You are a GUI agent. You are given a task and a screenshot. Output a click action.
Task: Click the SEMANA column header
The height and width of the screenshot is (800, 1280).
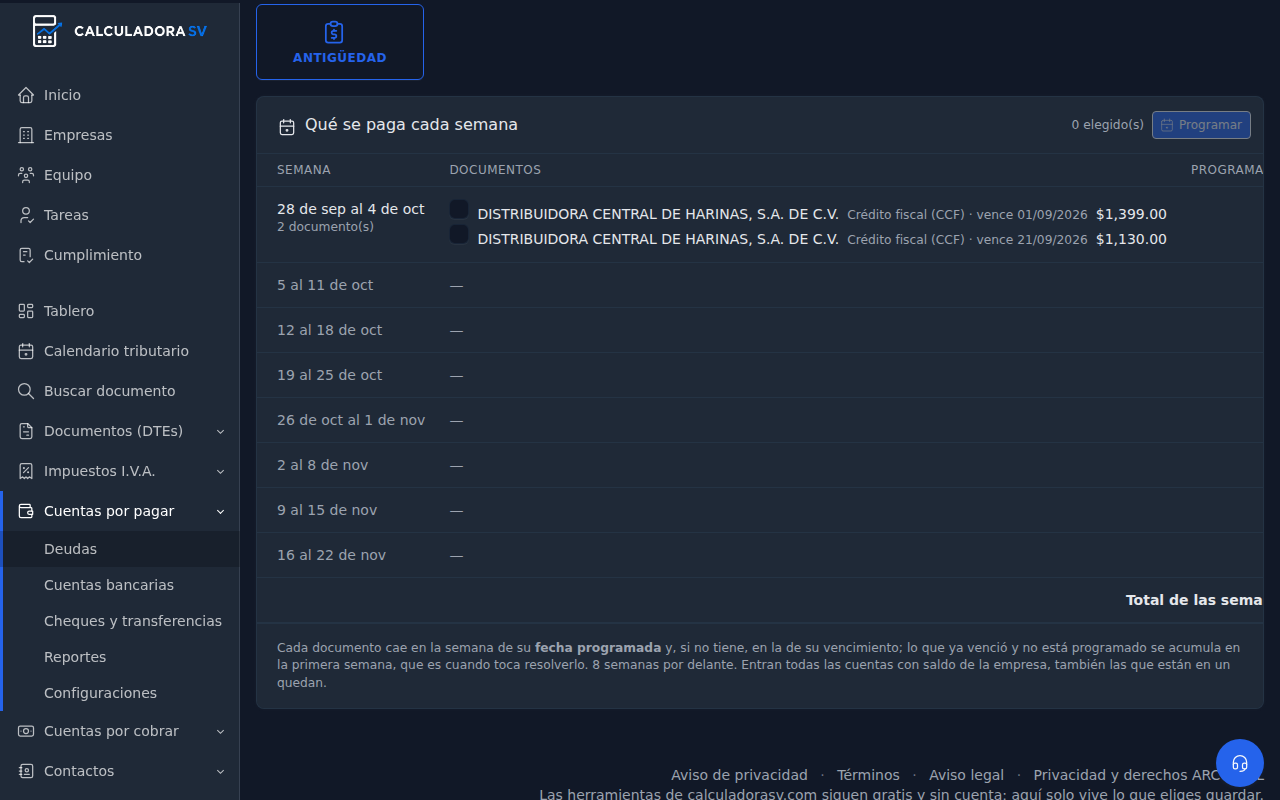(304, 170)
